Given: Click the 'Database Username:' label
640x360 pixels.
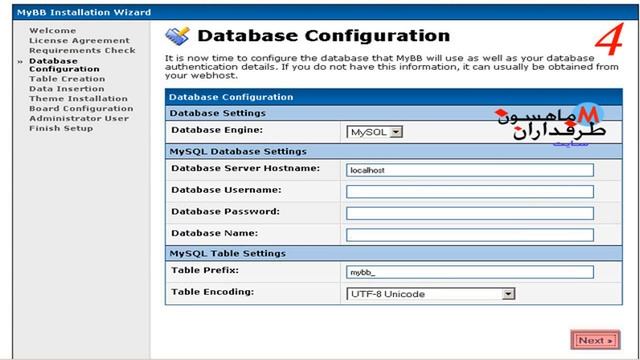Looking at the screenshot, I should [226, 190].
